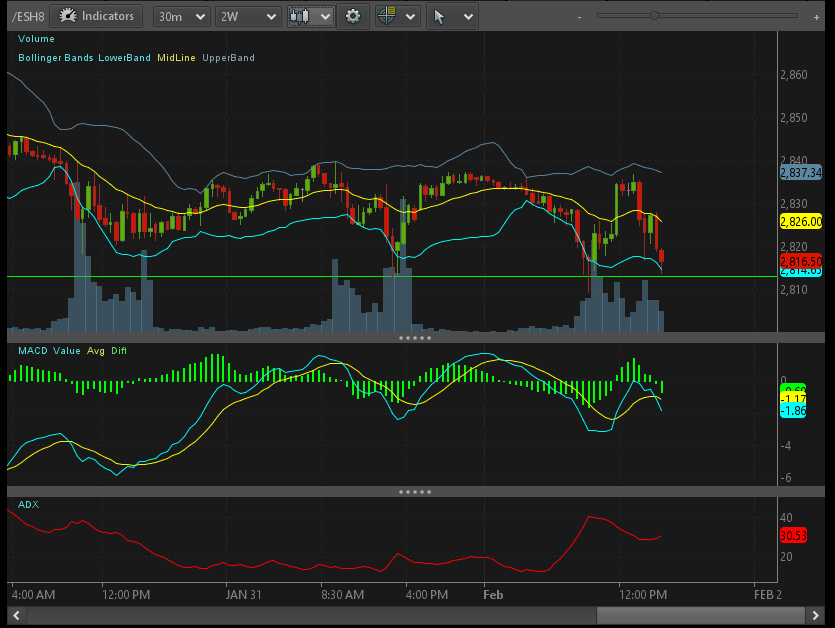The width and height of the screenshot is (835, 628).
Task: Adjust the zoom slider handle
Action: [654, 16]
